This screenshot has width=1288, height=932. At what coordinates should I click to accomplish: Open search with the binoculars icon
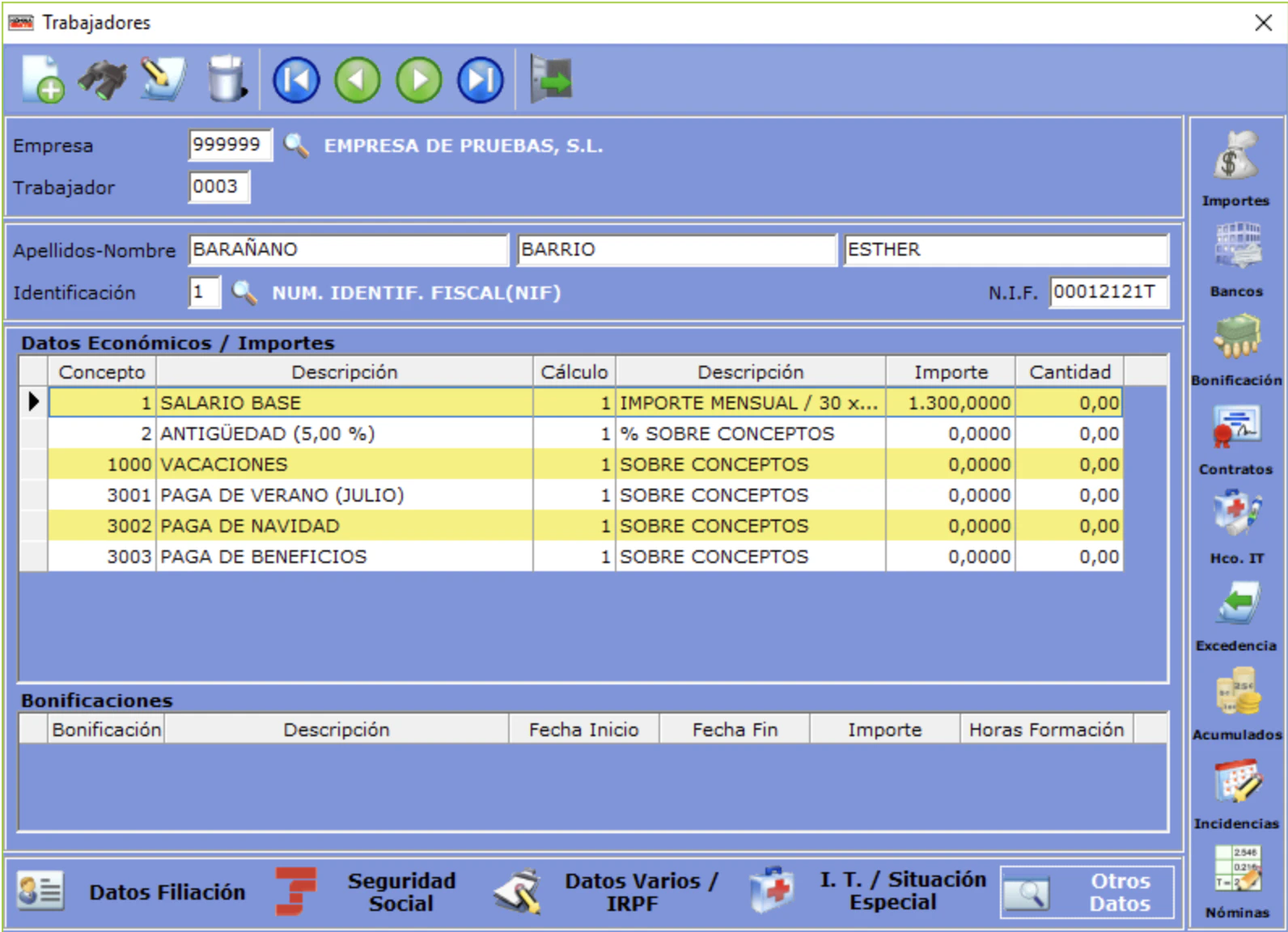pyautogui.click(x=103, y=79)
